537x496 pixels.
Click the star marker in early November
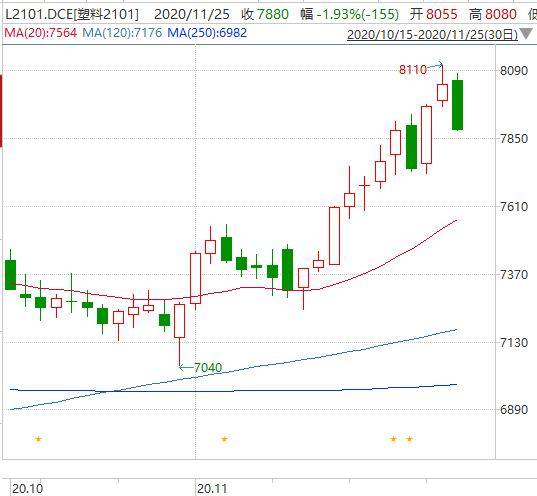224,439
